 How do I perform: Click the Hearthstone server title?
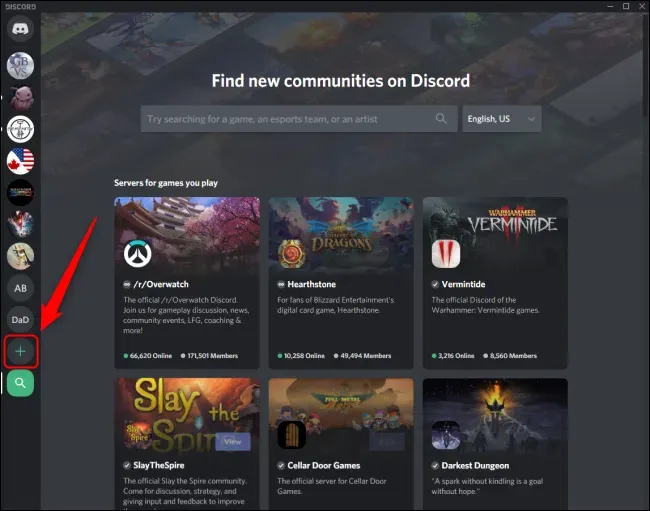(312, 284)
